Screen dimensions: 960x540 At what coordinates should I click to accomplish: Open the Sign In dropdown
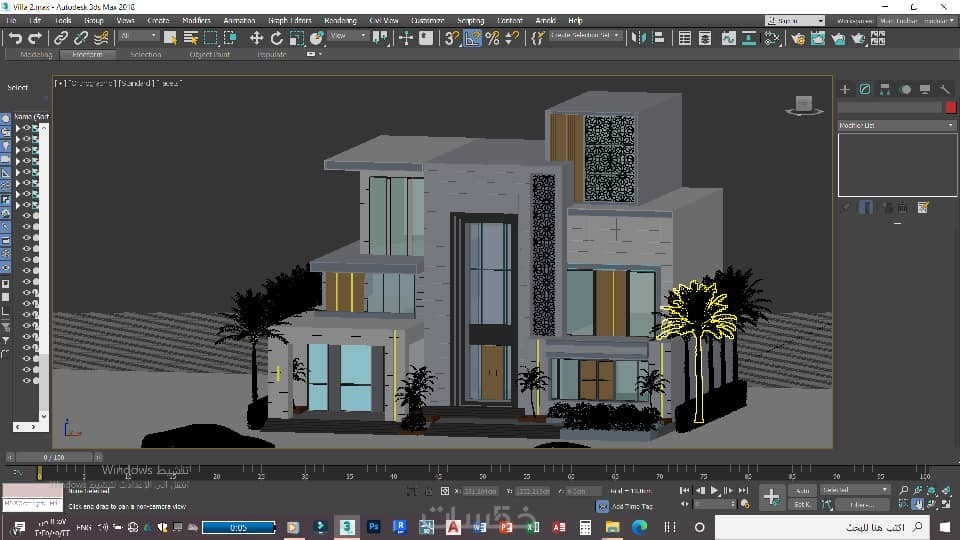(795, 20)
